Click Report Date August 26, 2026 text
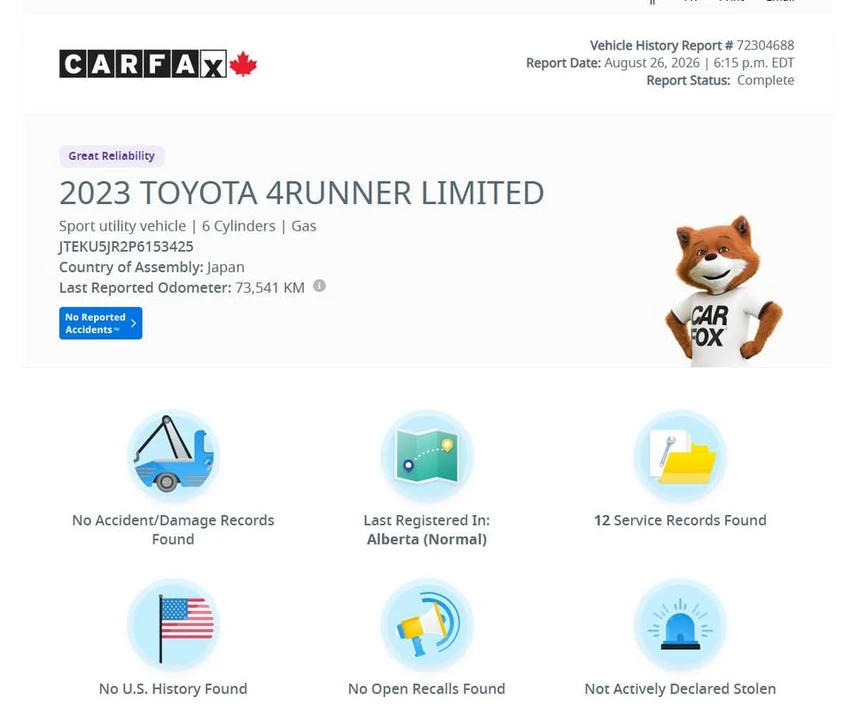The image size is (851, 720). [660, 63]
